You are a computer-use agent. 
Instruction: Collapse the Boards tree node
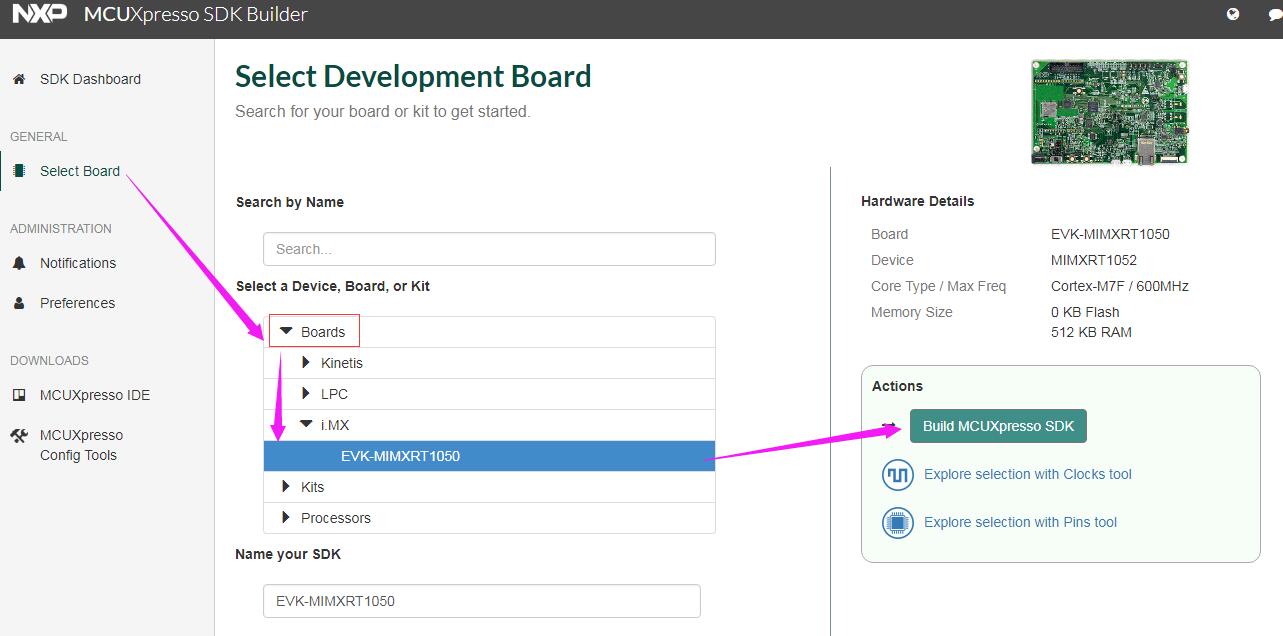[287, 331]
